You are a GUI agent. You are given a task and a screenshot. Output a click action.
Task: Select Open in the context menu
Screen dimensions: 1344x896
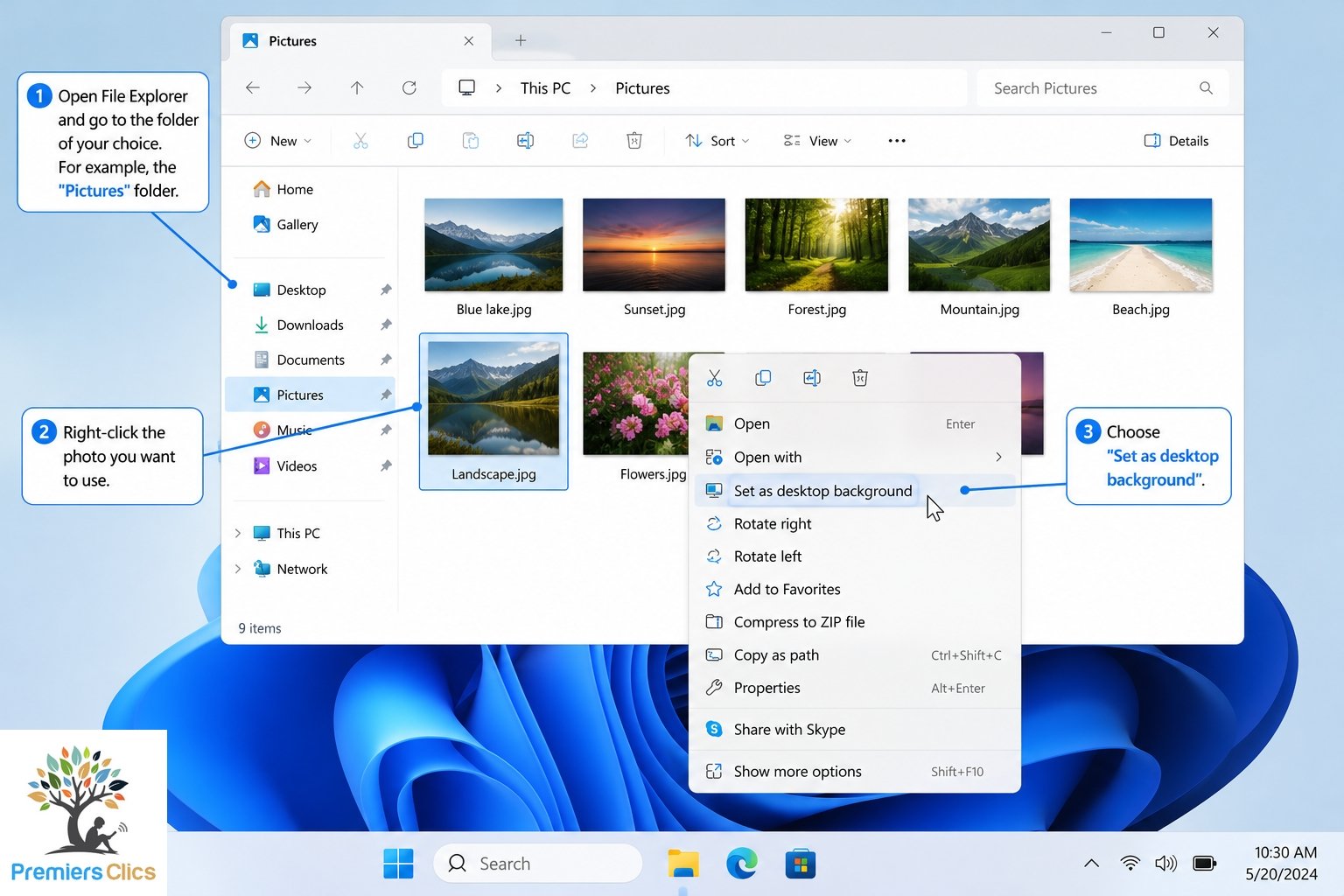855,423
